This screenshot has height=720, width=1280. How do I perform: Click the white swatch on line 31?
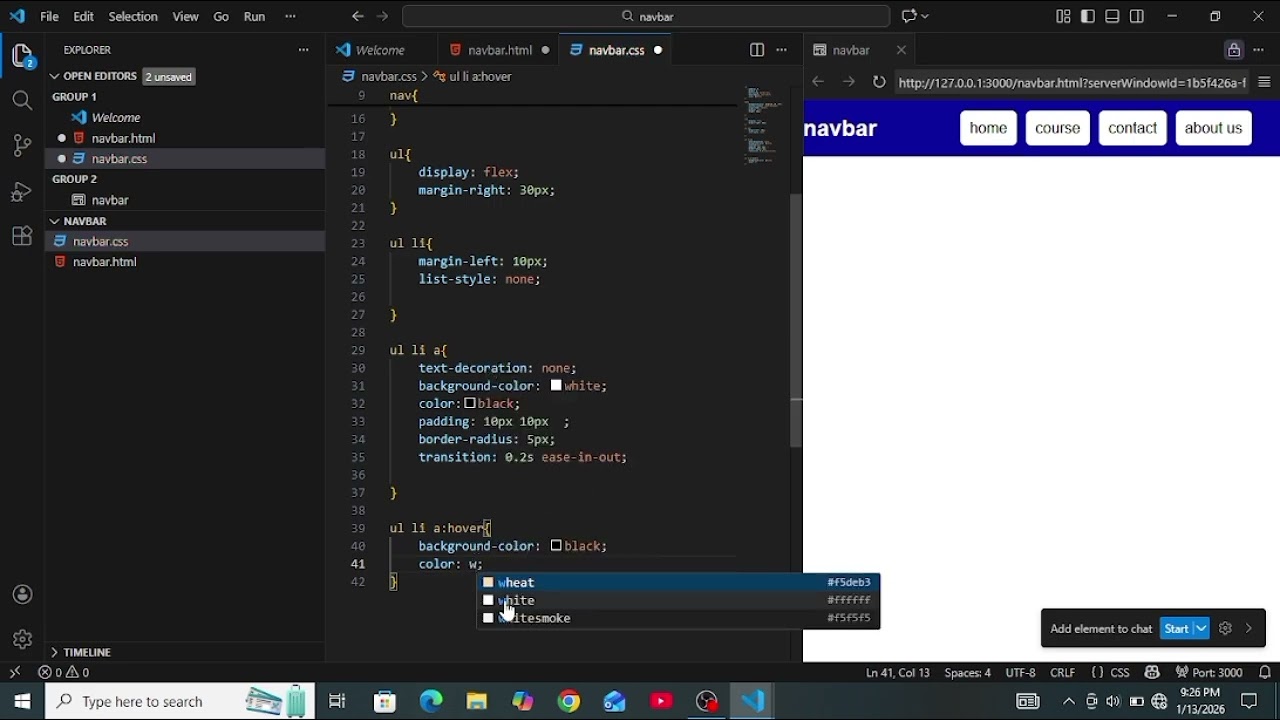556,385
